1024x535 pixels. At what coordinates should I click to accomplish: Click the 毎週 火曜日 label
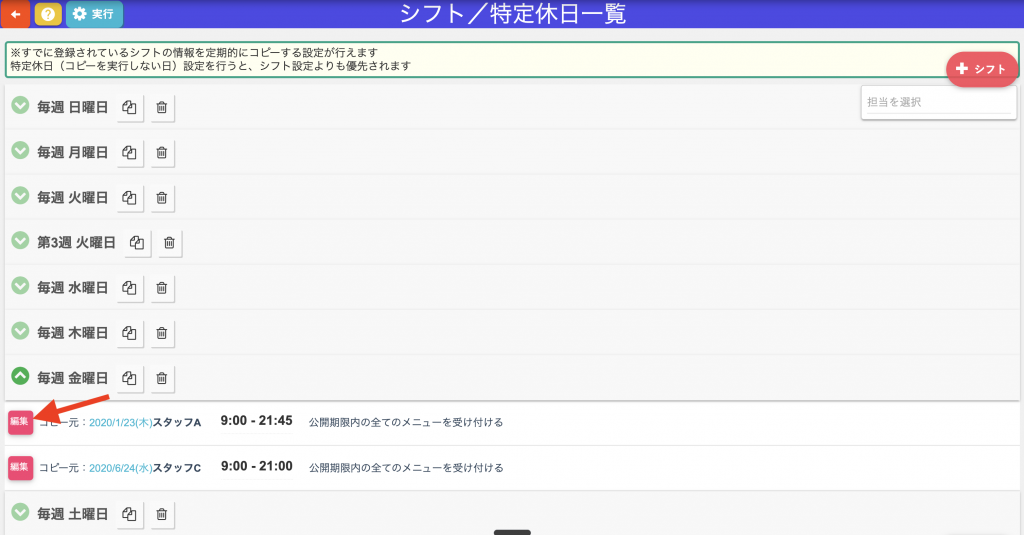[x=72, y=197]
